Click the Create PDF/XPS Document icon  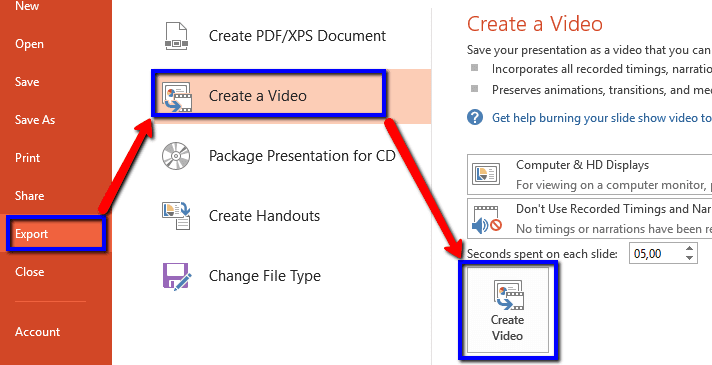point(176,36)
